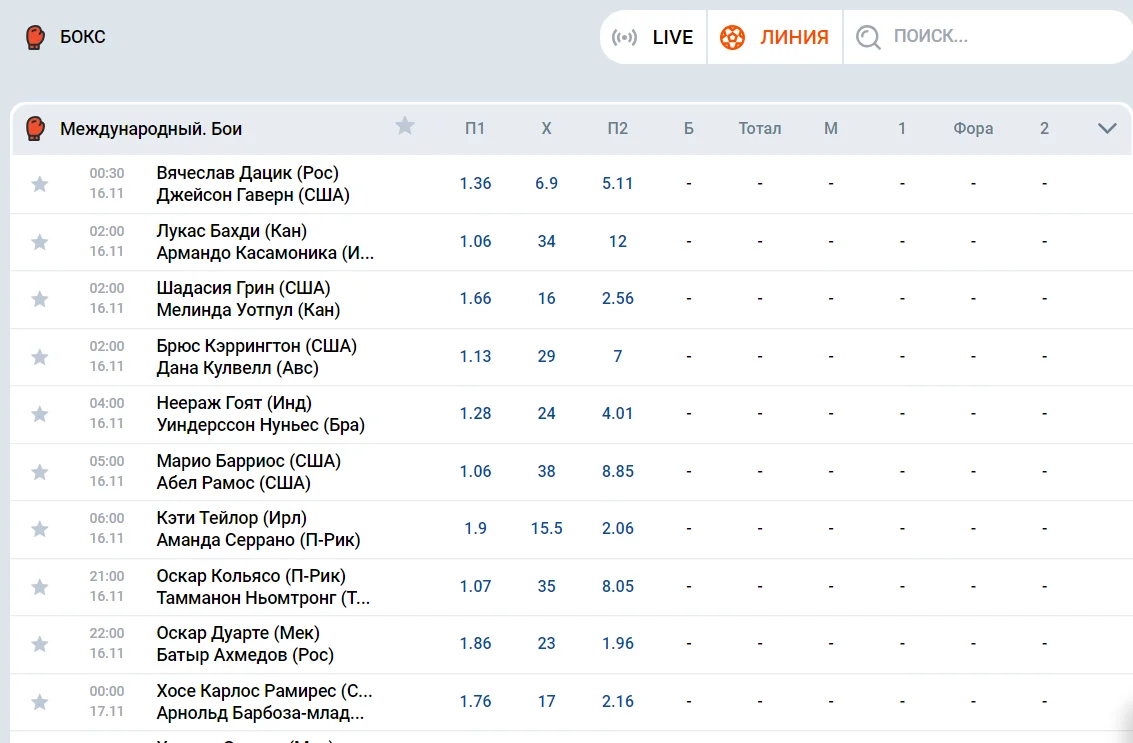Select draw odds 23 in Дуарте fight
The width and height of the screenshot is (1133, 743).
point(546,643)
